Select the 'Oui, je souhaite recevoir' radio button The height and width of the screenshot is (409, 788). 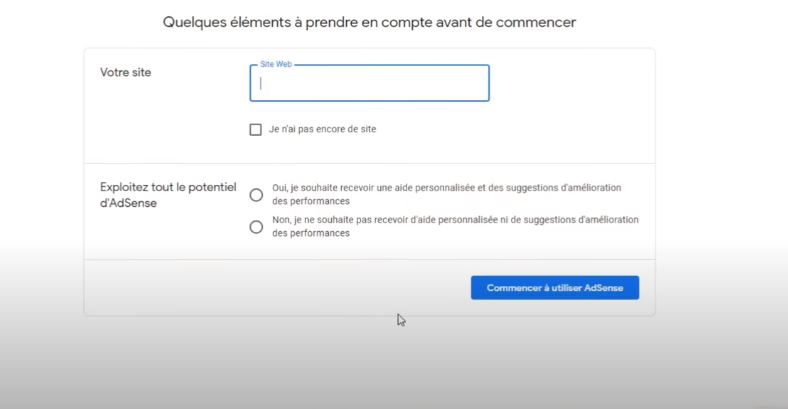[x=256, y=195]
